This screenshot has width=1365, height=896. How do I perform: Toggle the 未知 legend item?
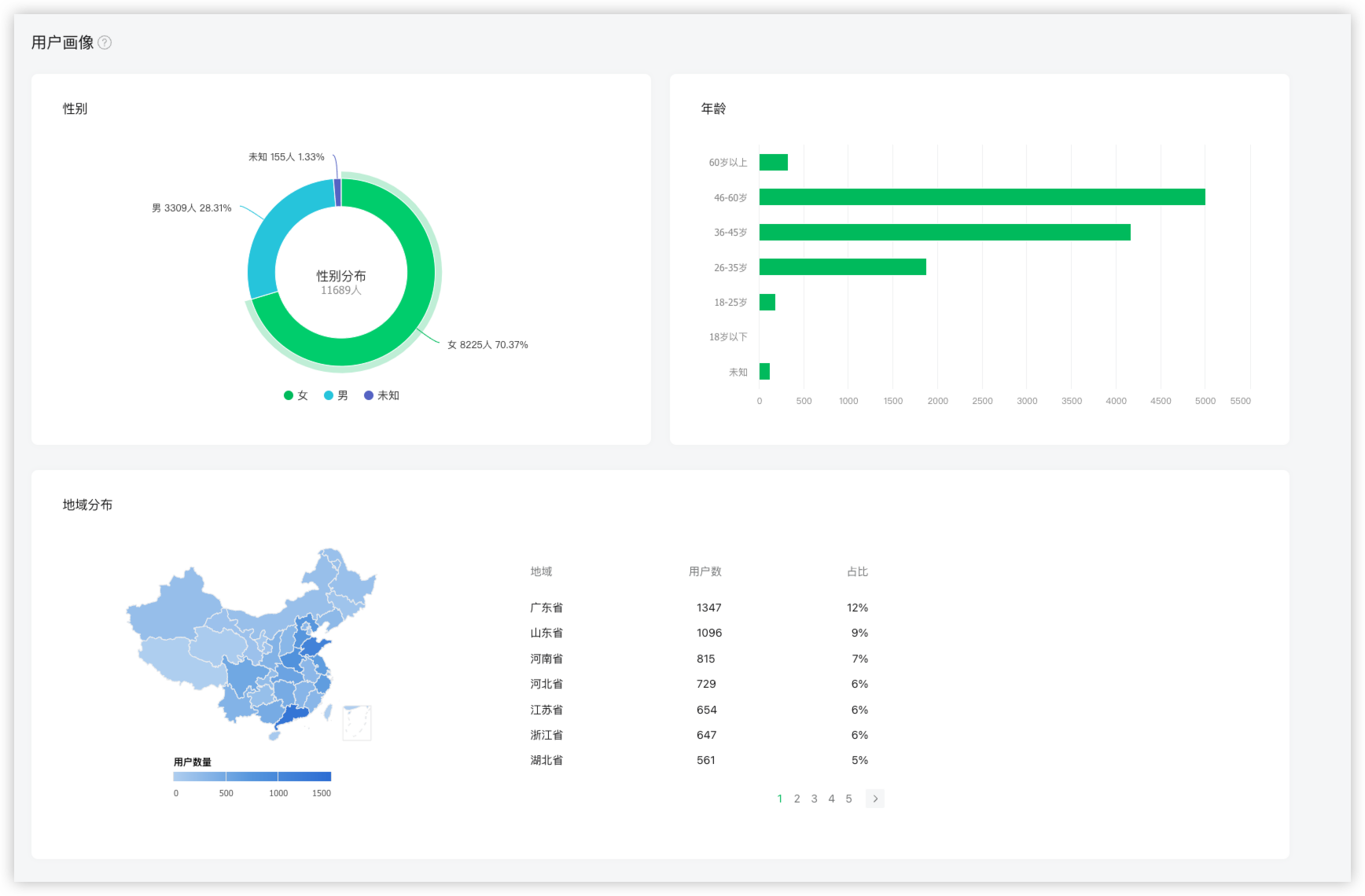(x=381, y=395)
